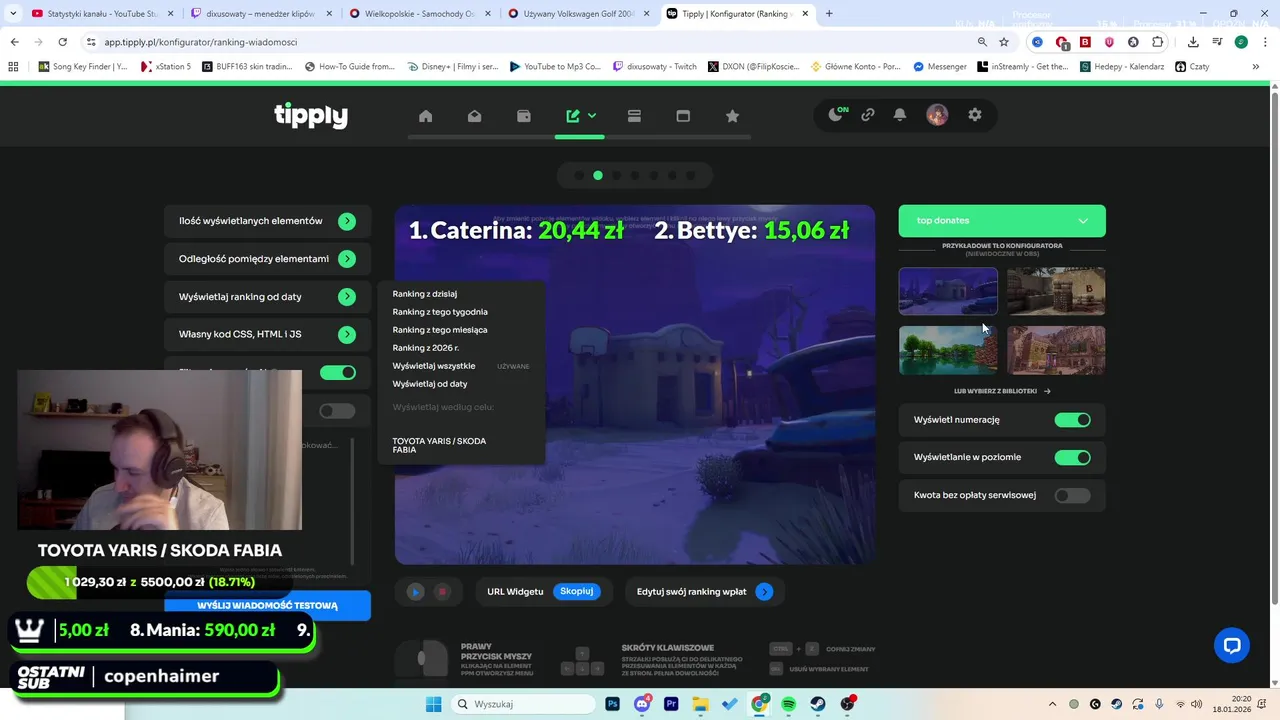The height and width of the screenshot is (720, 1280).
Task: Open the "Messenger" bookmark
Action: (940, 67)
